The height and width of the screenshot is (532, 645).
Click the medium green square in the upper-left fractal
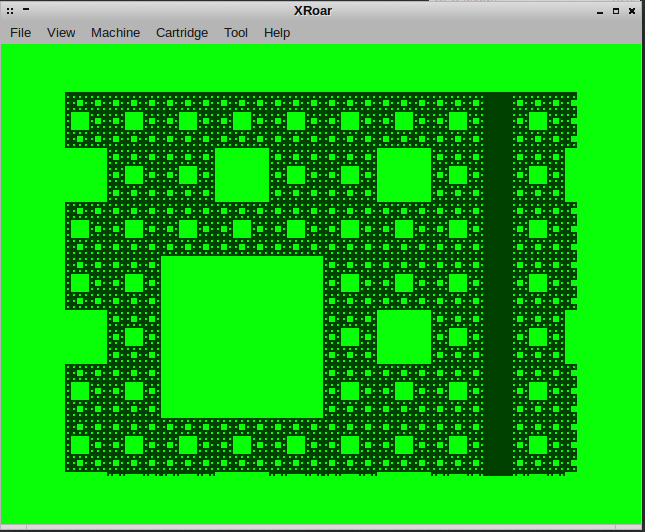tap(242, 175)
